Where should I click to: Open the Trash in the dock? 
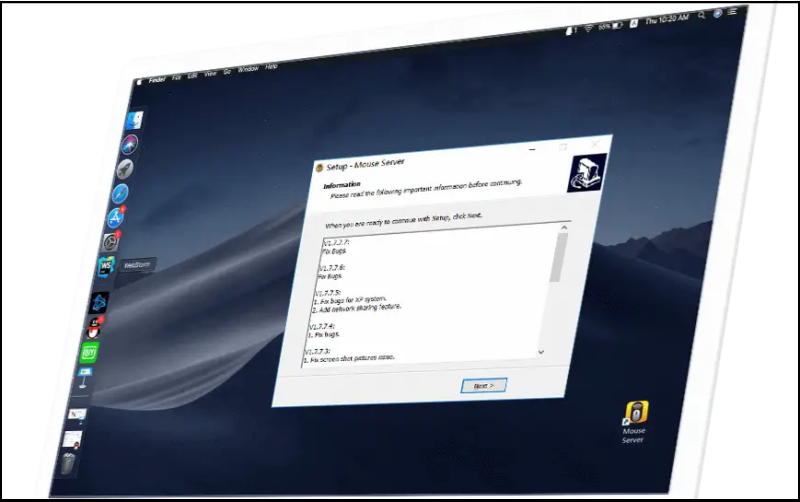[68, 463]
